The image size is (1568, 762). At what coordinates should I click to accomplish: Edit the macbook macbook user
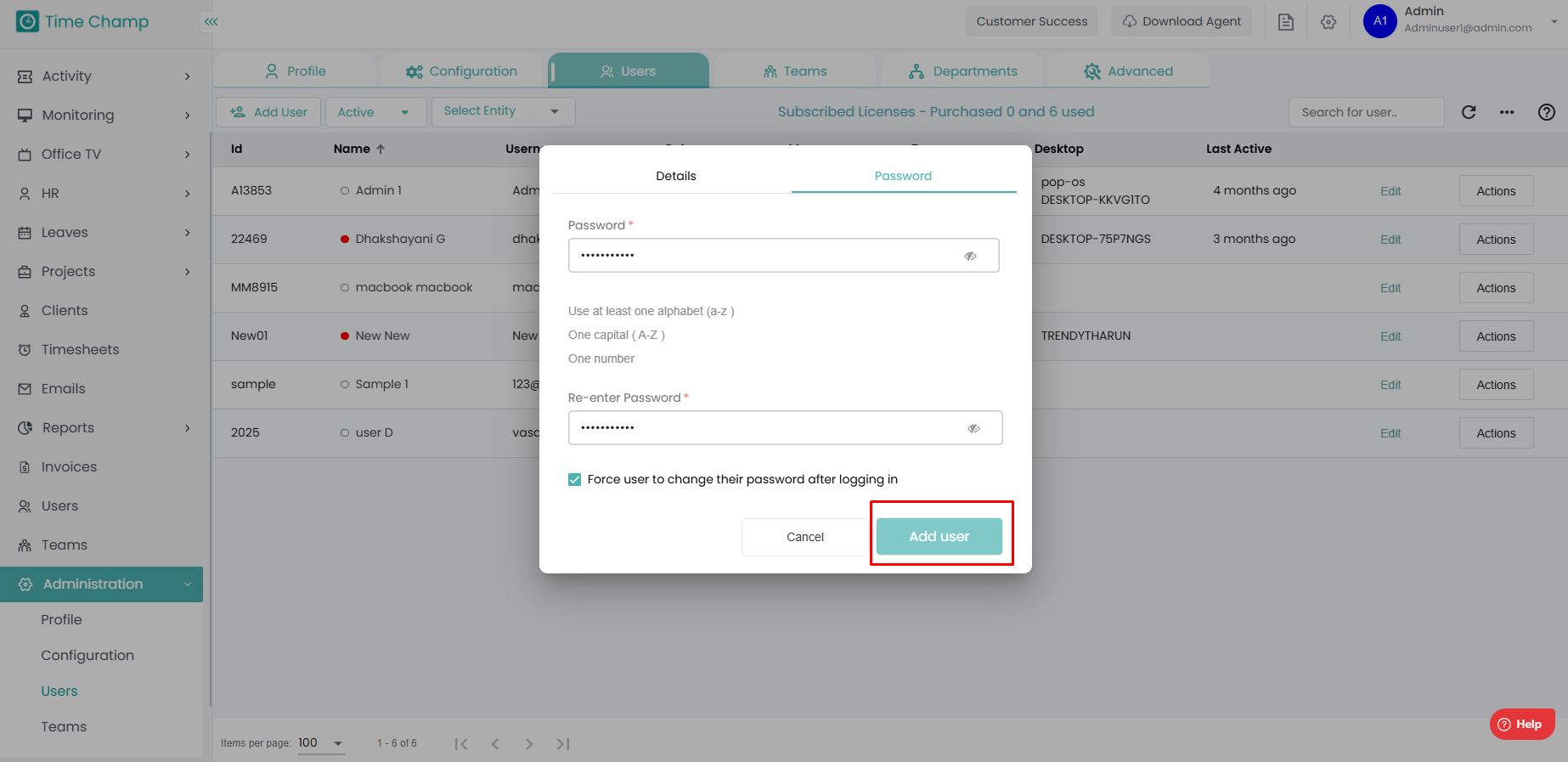tap(1390, 288)
